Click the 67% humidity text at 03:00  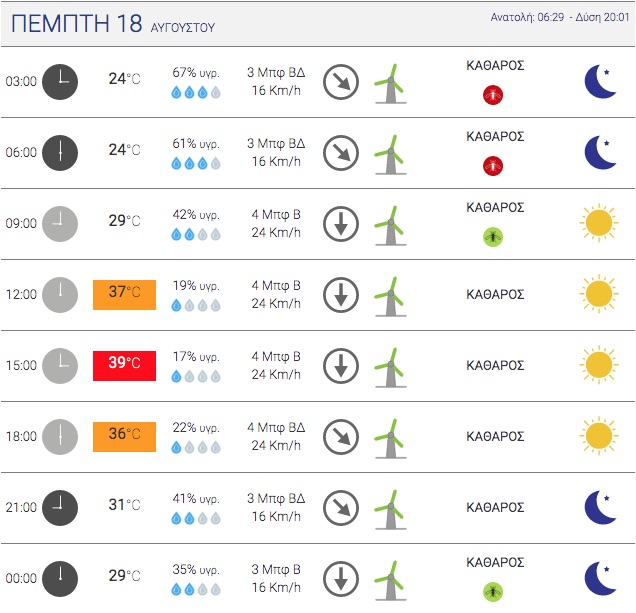(196, 73)
